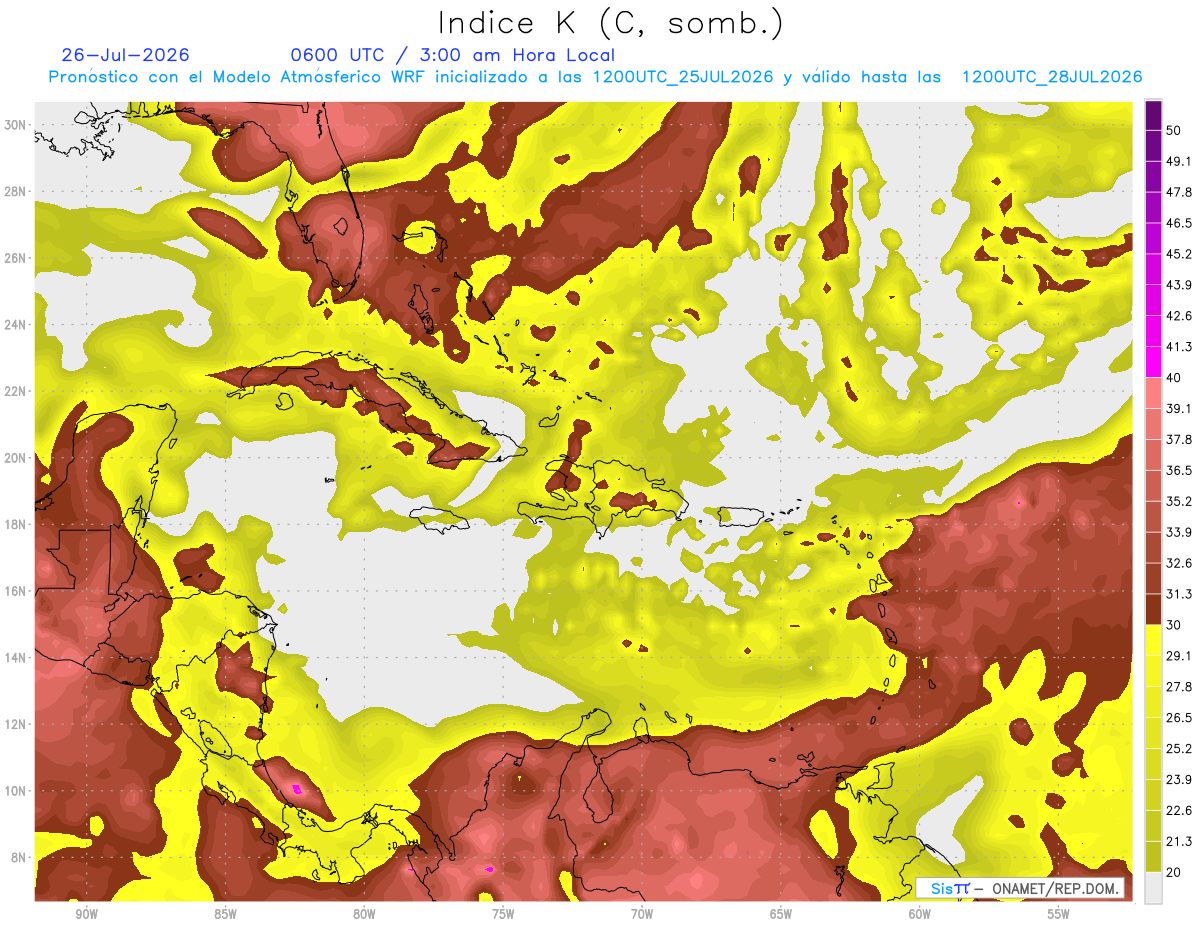Image resolution: width=1200 pixels, height=927 pixels.
Task: Select the '30' colorbar label
Action: point(1176,625)
